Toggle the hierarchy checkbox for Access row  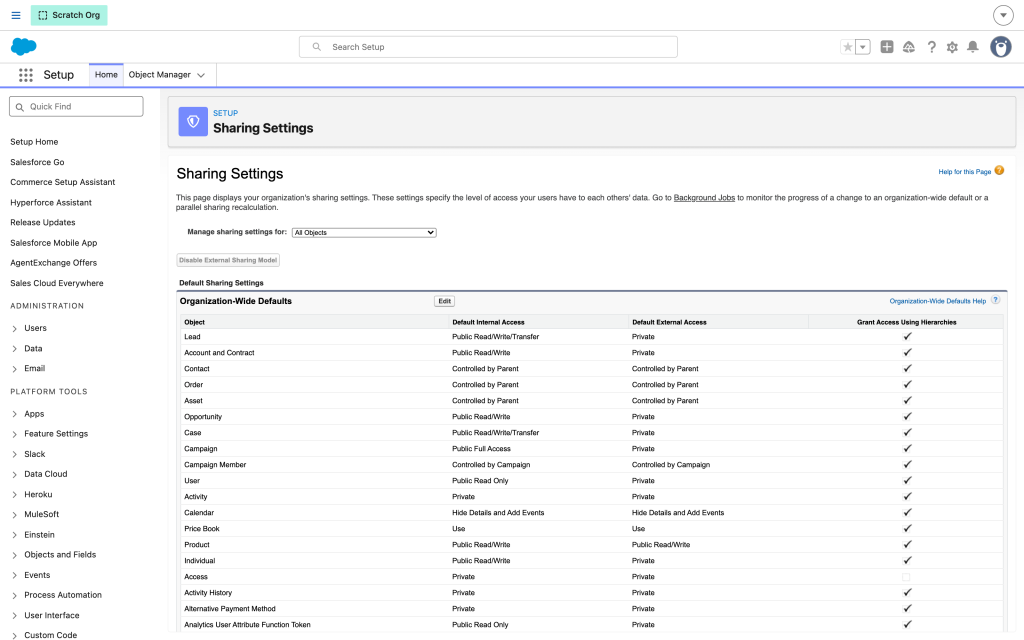[906, 577]
